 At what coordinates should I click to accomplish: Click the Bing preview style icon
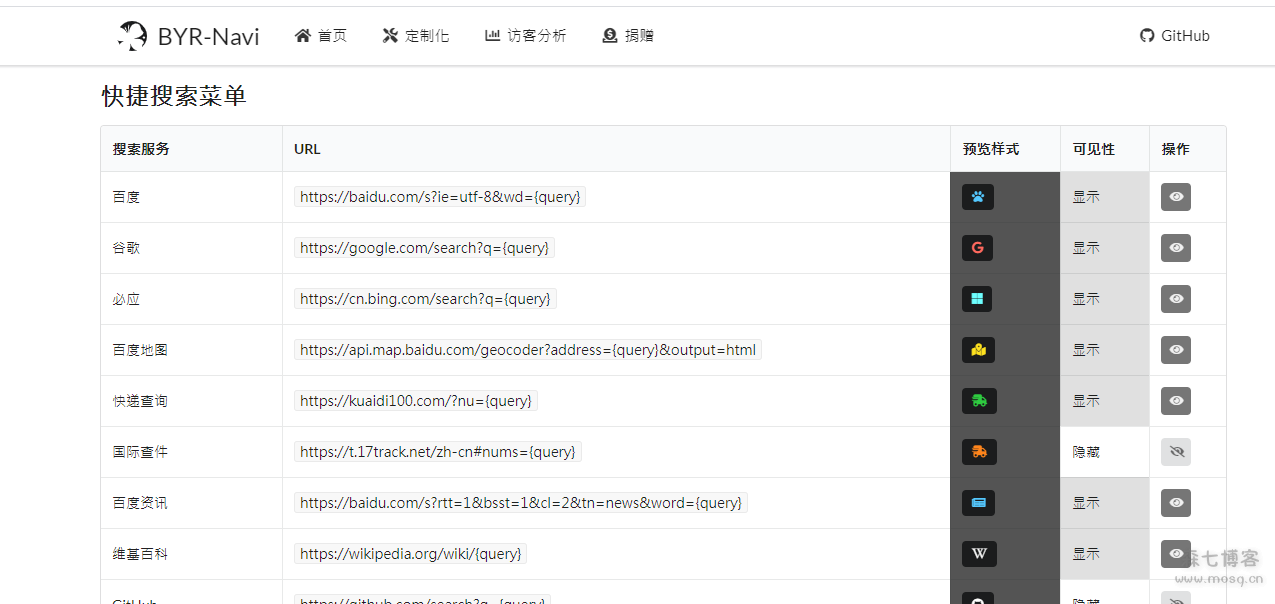click(978, 298)
